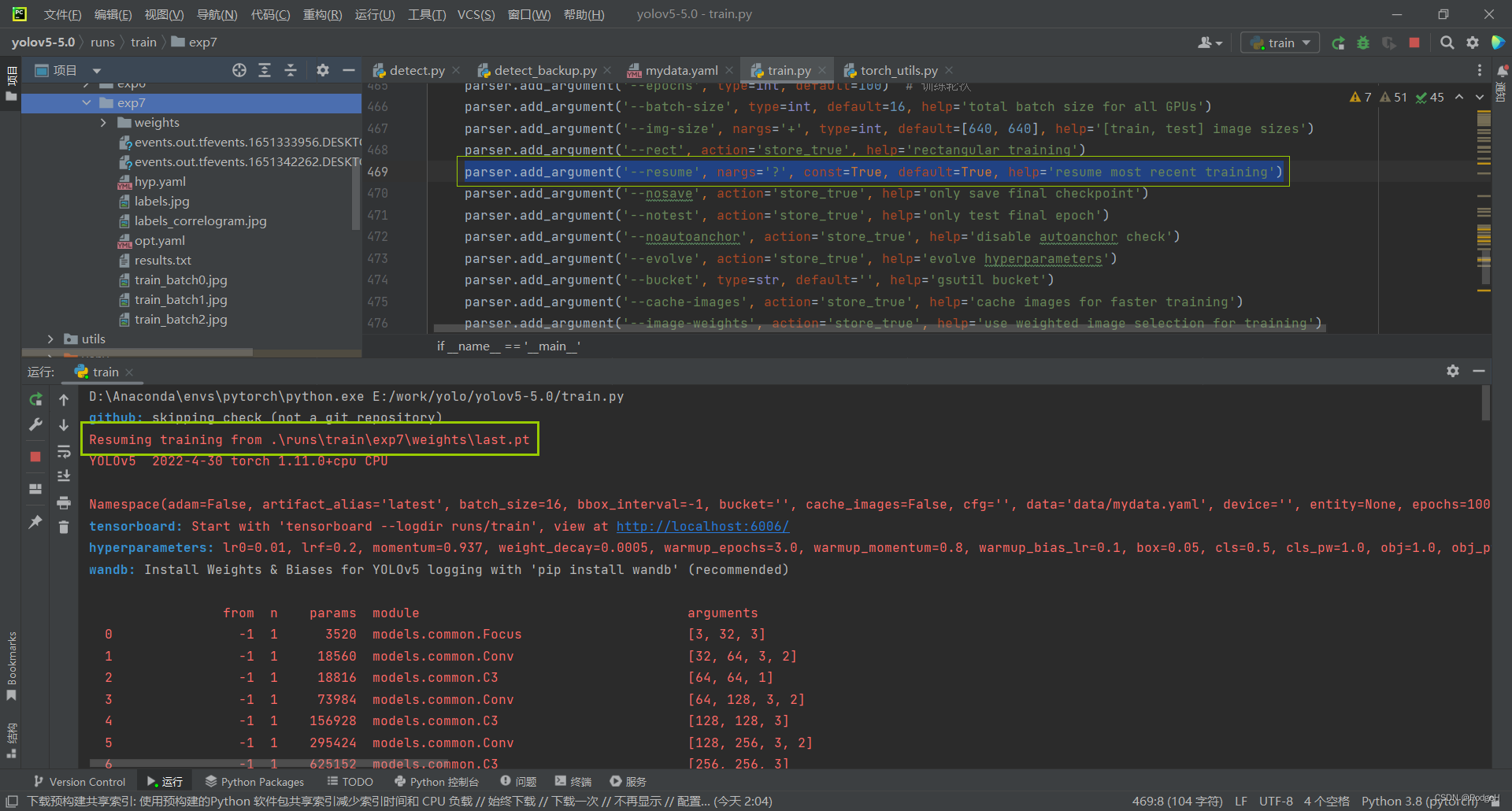Click the restore layout icon in run panel
1512x811 pixels.
click(x=35, y=489)
